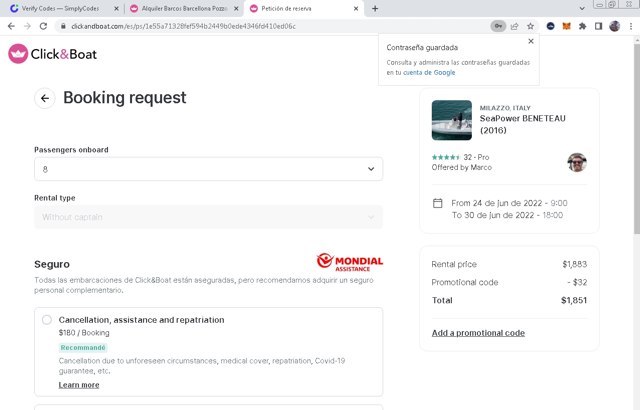This screenshot has width=640, height=410.
Task: Close the Alquiler Barcos tab
Action: (x=236, y=8)
